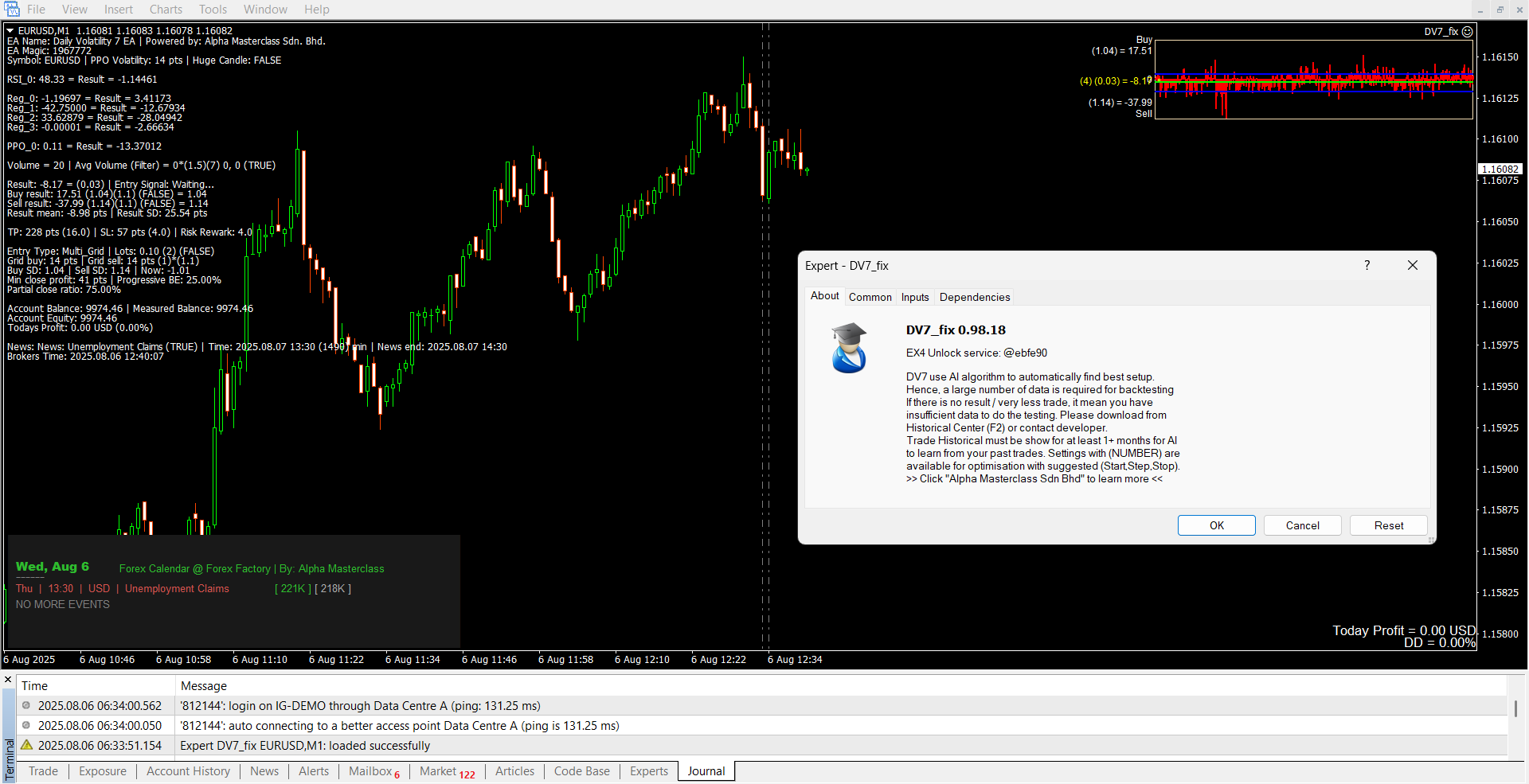Click the info icon of the auto connecting row
1529x784 pixels.
click(26, 725)
